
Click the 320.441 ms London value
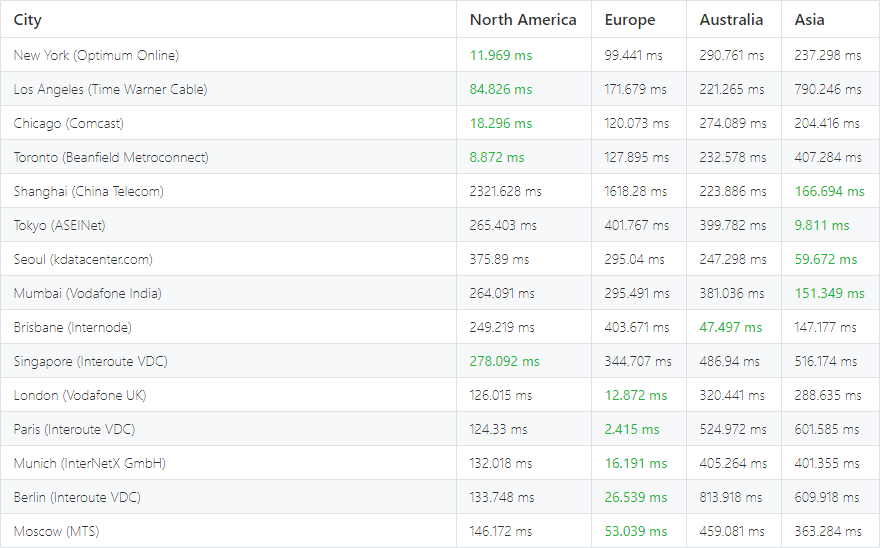pyautogui.click(x=731, y=395)
